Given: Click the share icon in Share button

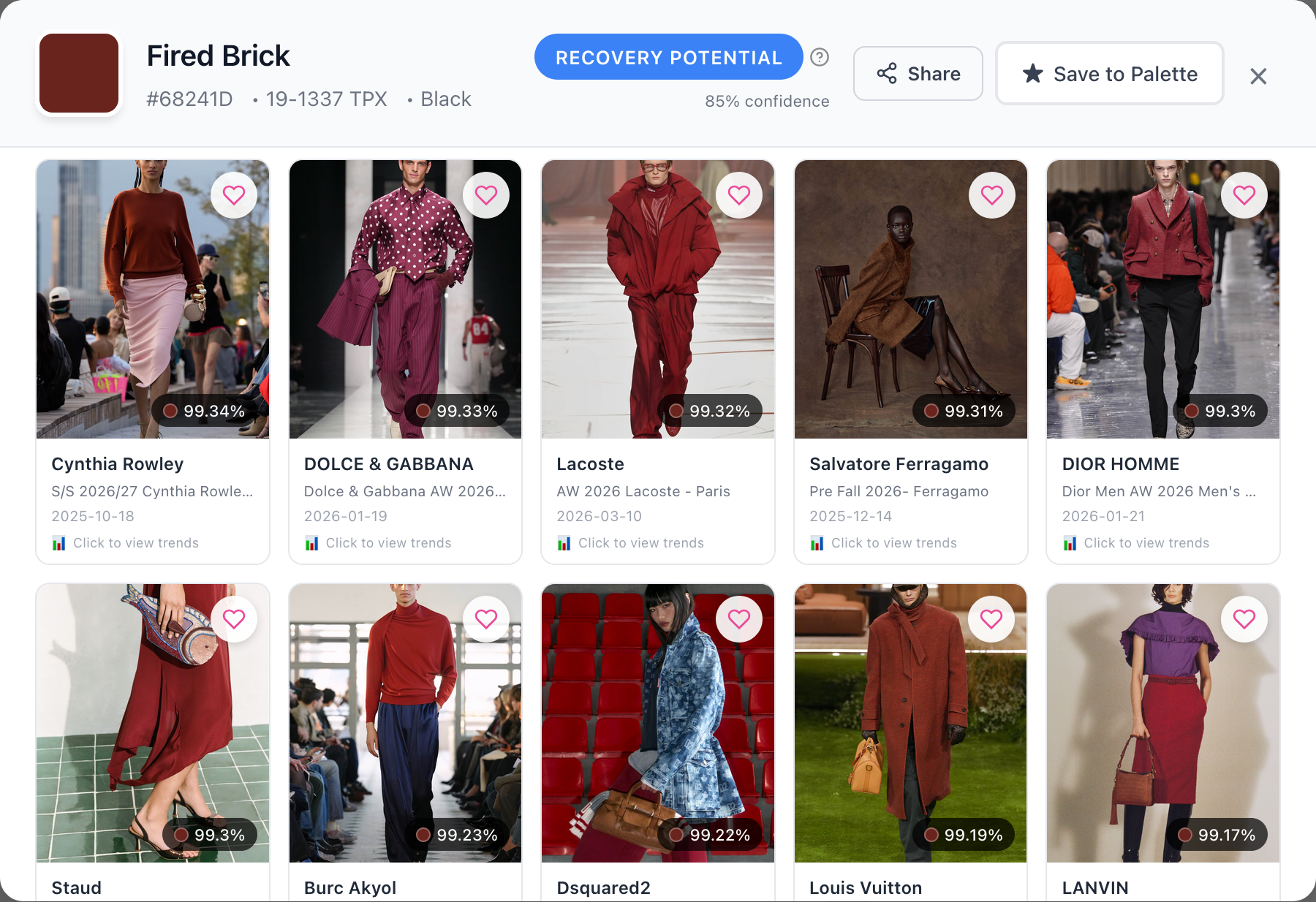Looking at the screenshot, I should click(x=887, y=74).
